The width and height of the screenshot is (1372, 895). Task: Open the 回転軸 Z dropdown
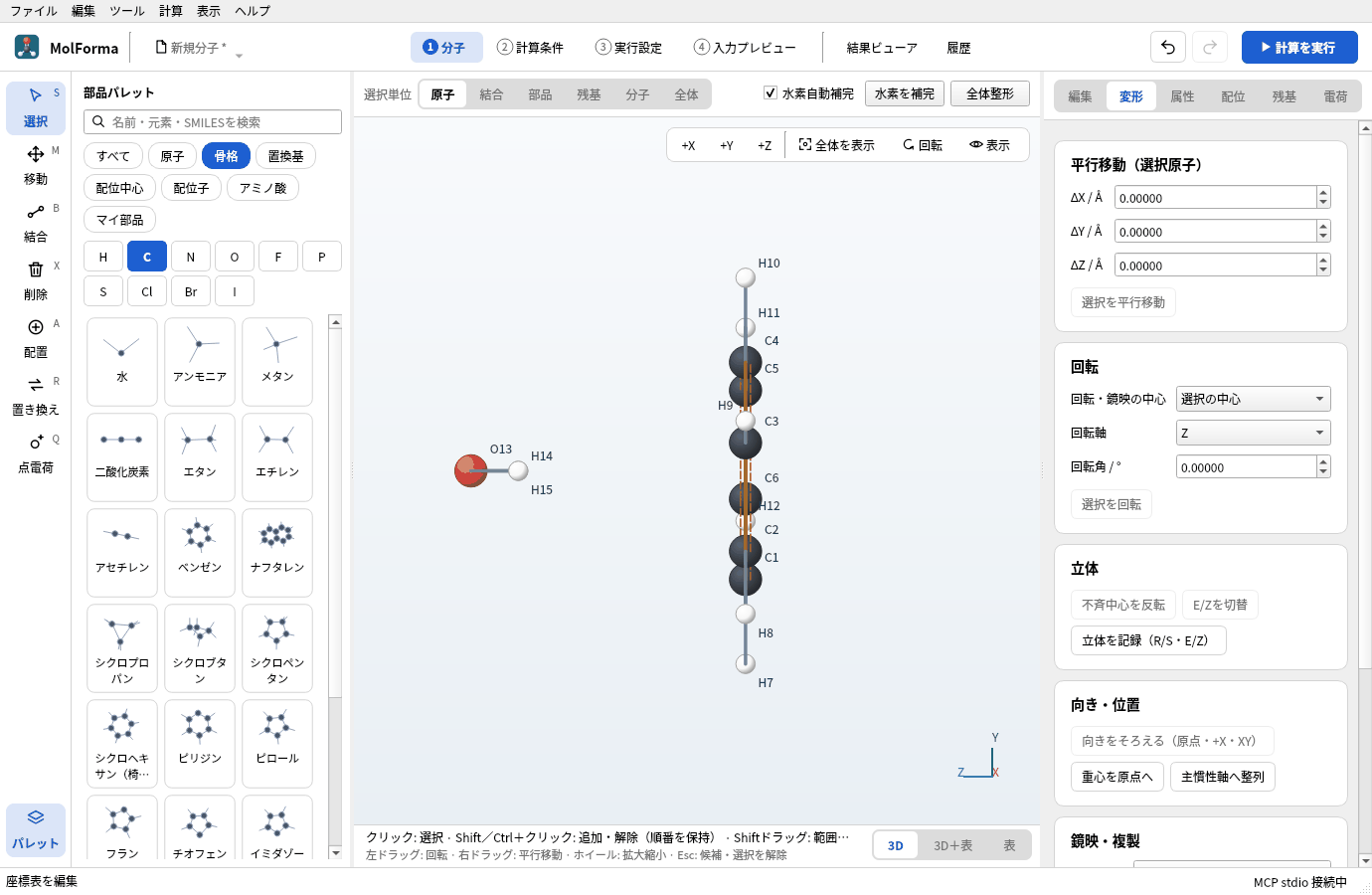pos(1253,433)
